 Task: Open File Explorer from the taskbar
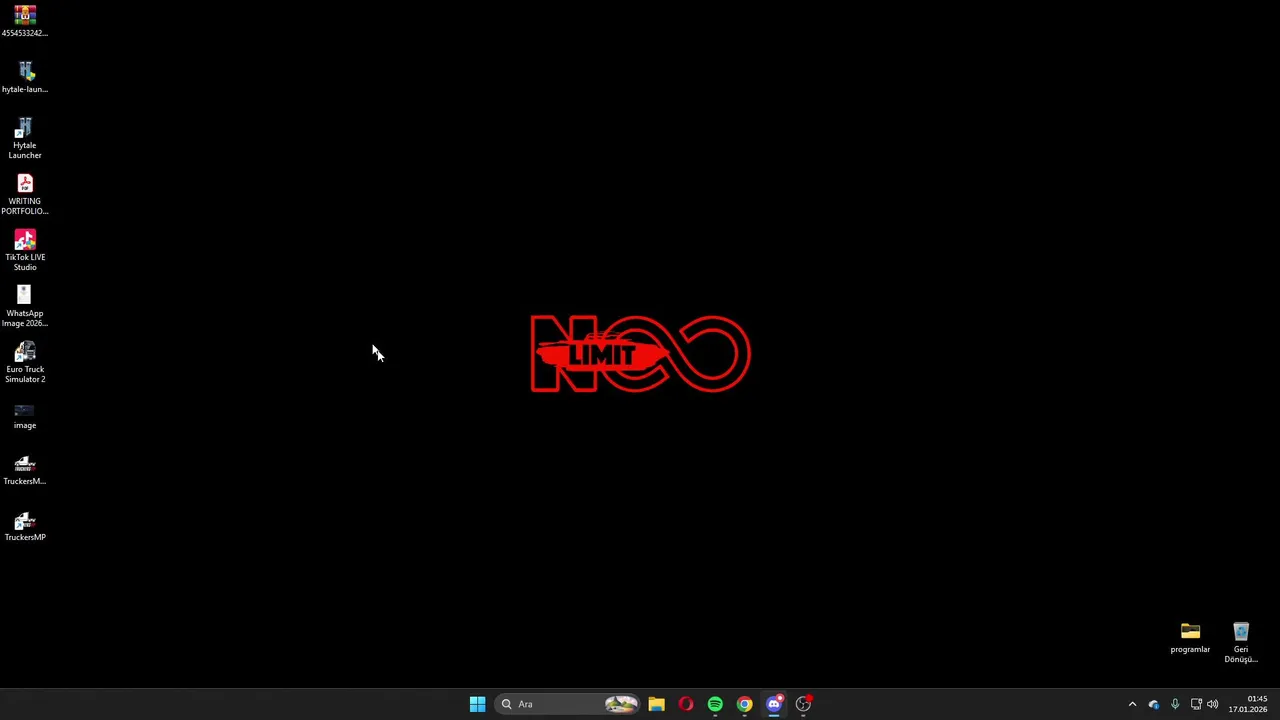656,704
